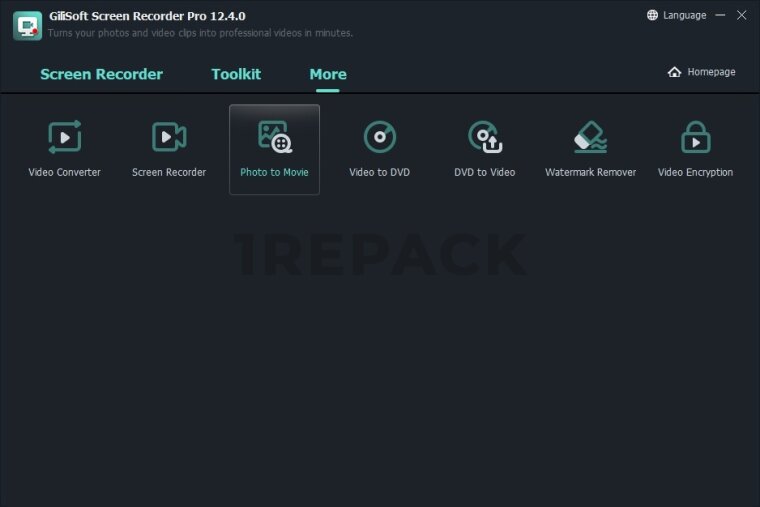Screen dimensions: 760x507
Task: Click the DVD to Video text label
Action: point(485,172)
